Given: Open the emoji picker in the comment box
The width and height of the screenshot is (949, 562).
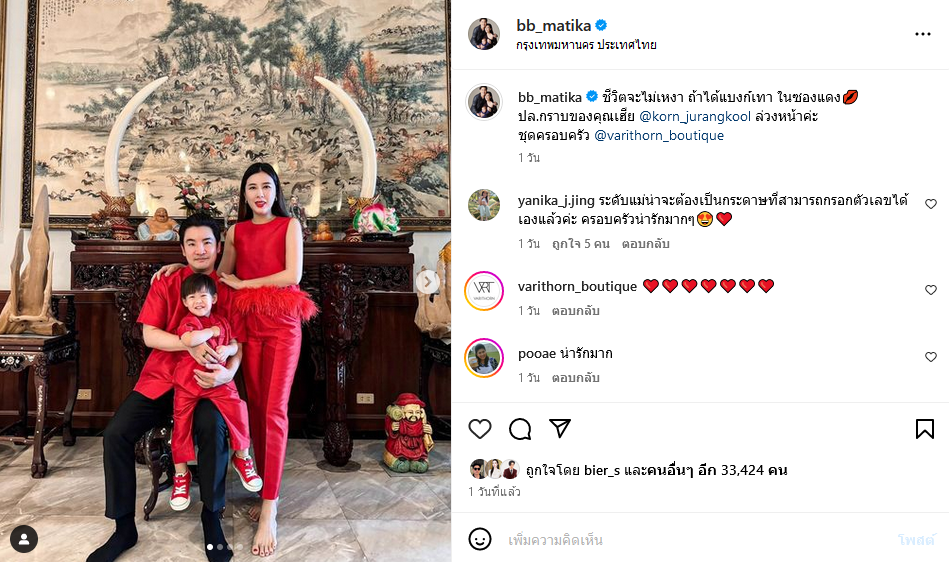Looking at the screenshot, I should point(480,539).
